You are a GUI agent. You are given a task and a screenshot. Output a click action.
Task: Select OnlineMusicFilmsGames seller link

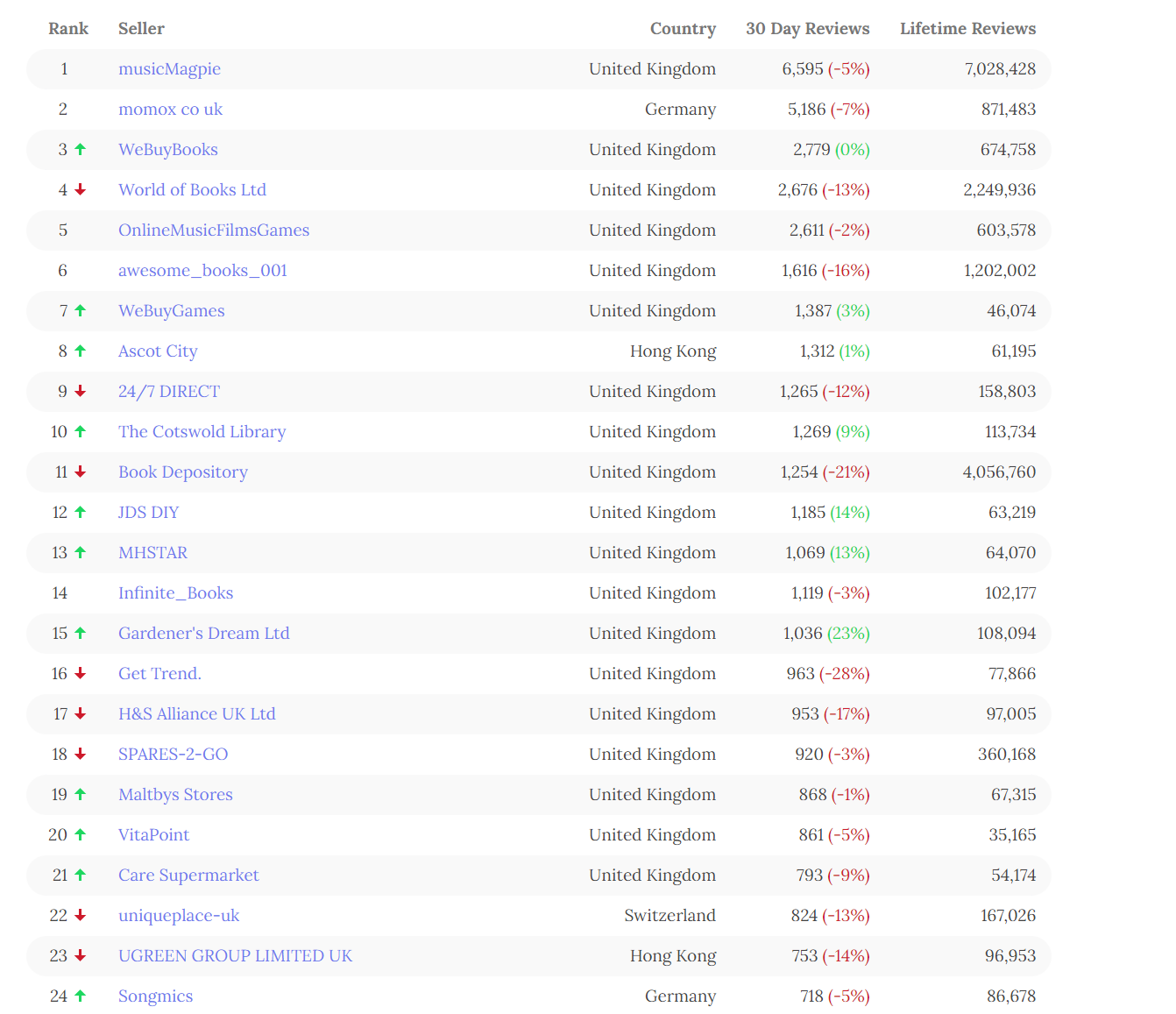coord(214,230)
